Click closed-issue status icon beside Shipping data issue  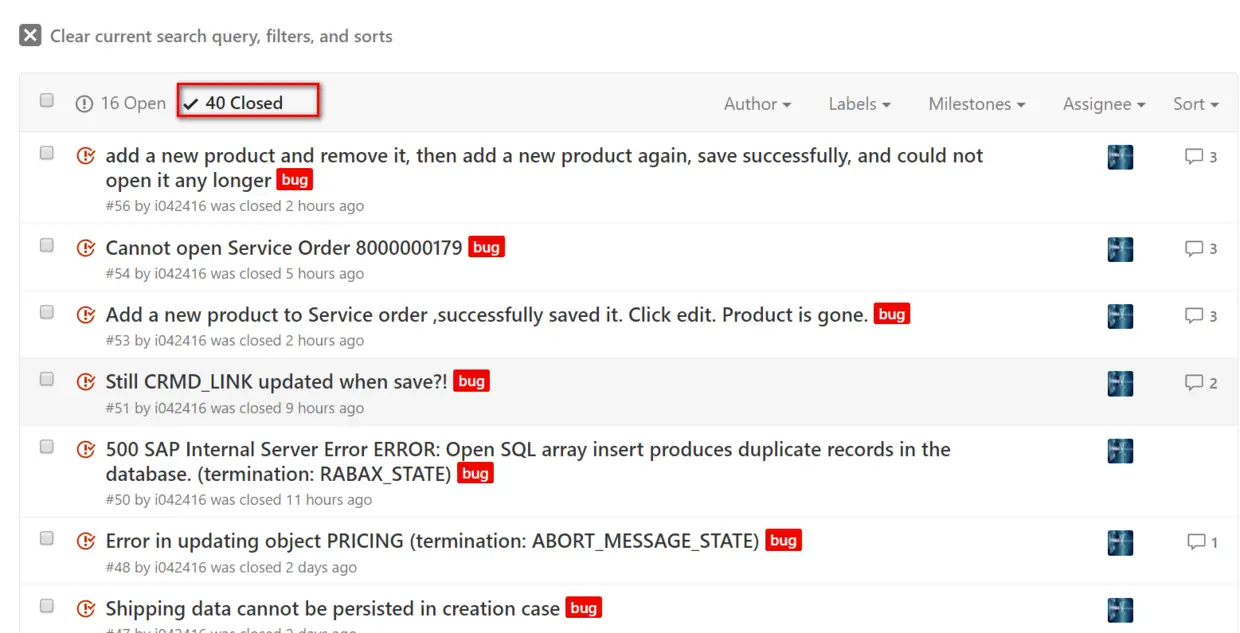click(86, 609)
